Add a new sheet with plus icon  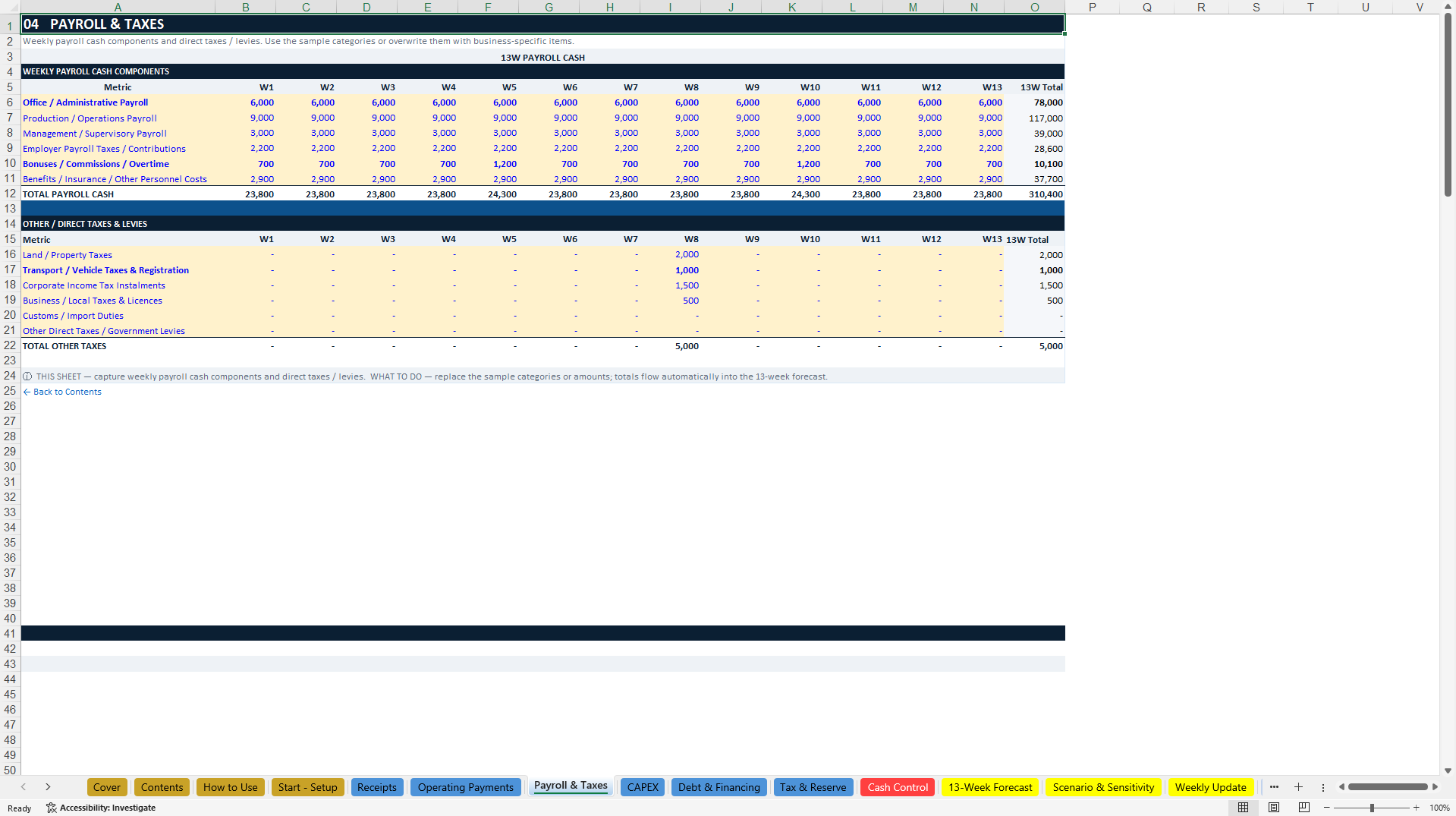(1298, 787)
